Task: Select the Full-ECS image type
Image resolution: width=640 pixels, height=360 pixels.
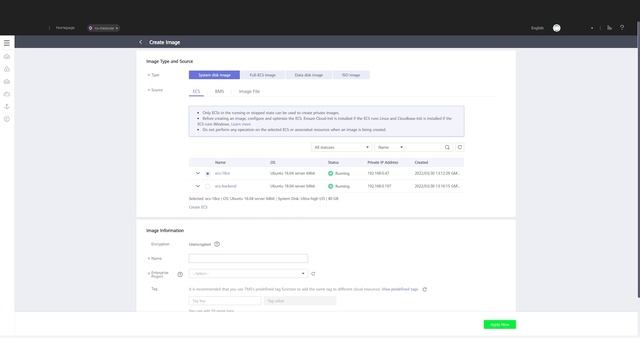Action: coord(262,75)
